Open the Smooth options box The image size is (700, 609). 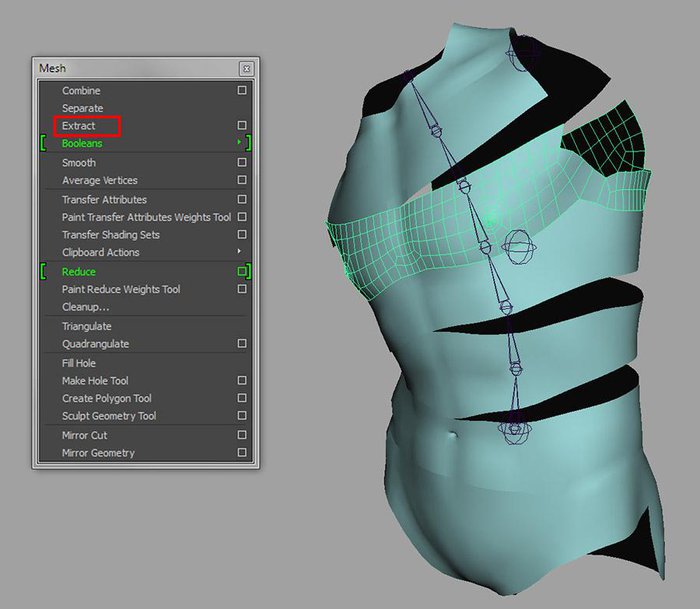point(242,163)
